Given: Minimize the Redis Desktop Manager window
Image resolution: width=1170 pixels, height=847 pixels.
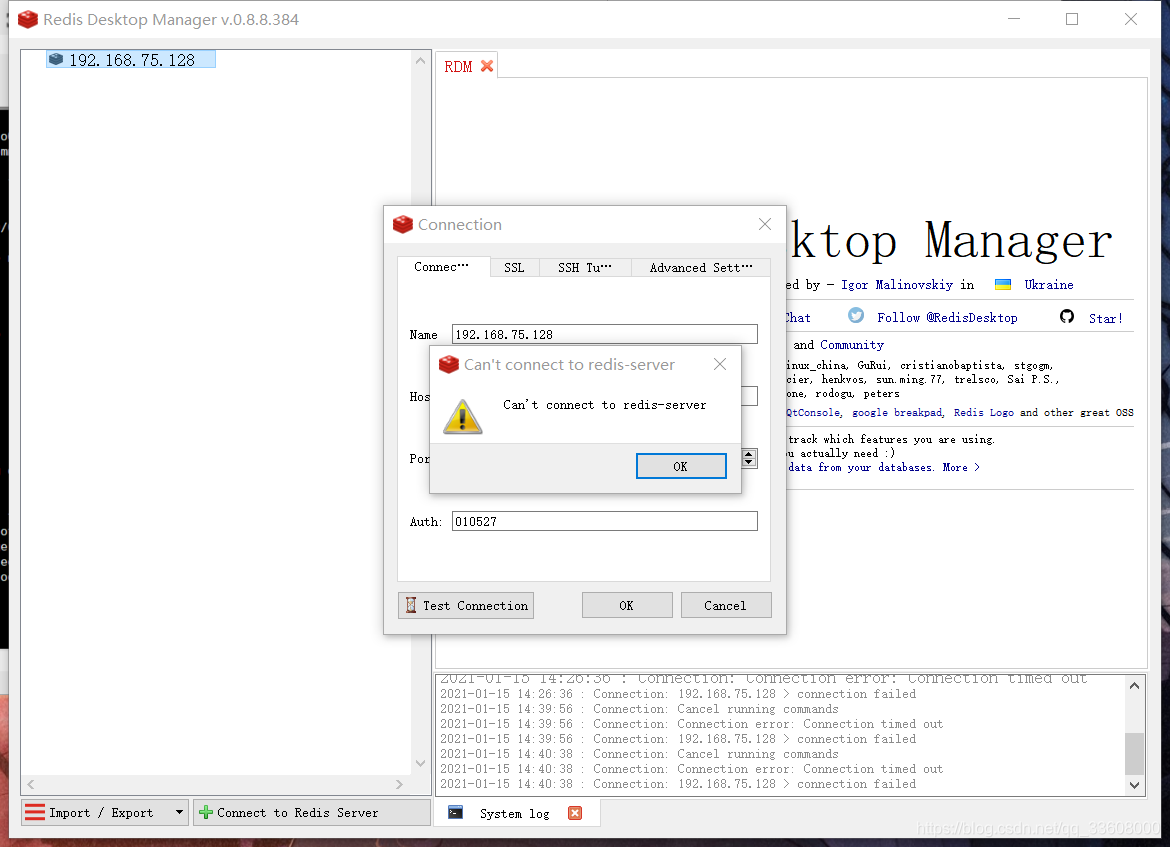Looking at the screenshot, I should point(1013,19).
